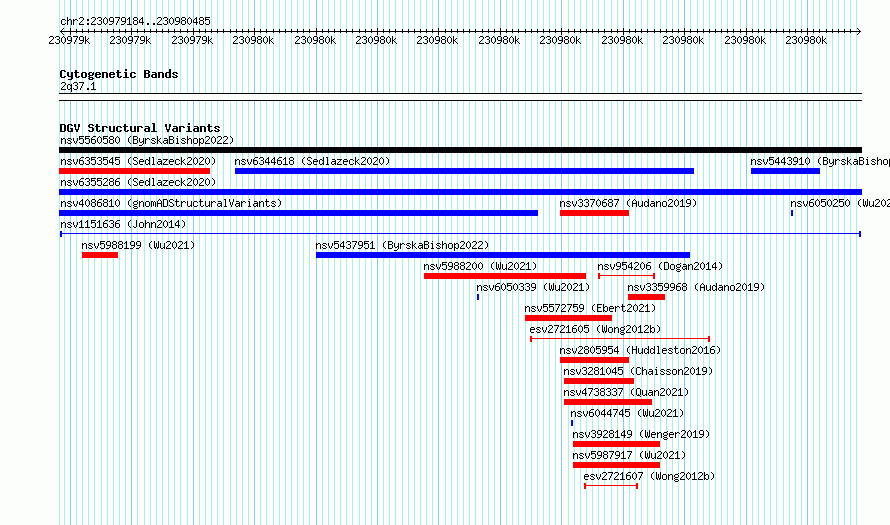The image size is (890, 525).
Task: Open nsv2805954 (Huddleston2016) label
Action: tap(640, 350)
